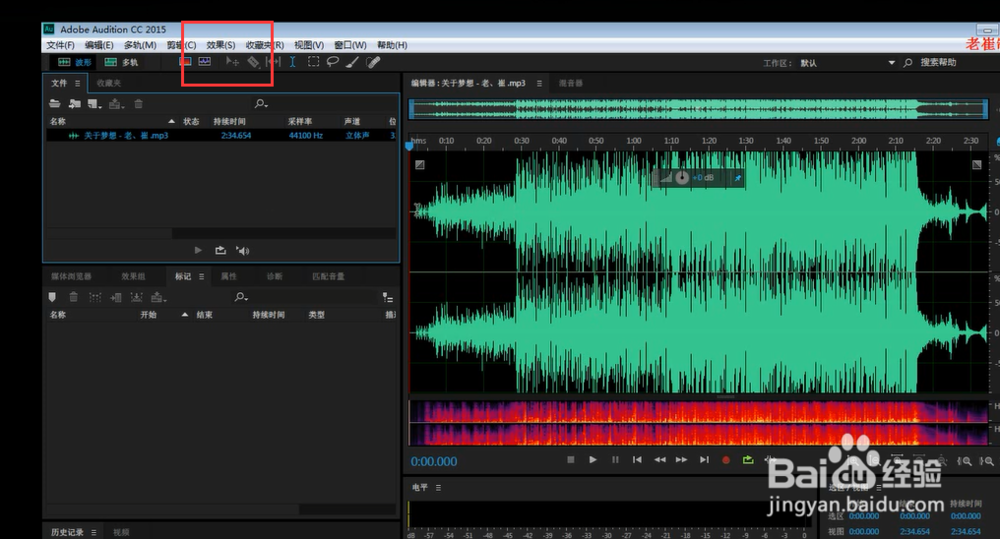Toggle auto-play speaker icon in Files panel
Screen dimensions: 1000x539
[242, 250]
